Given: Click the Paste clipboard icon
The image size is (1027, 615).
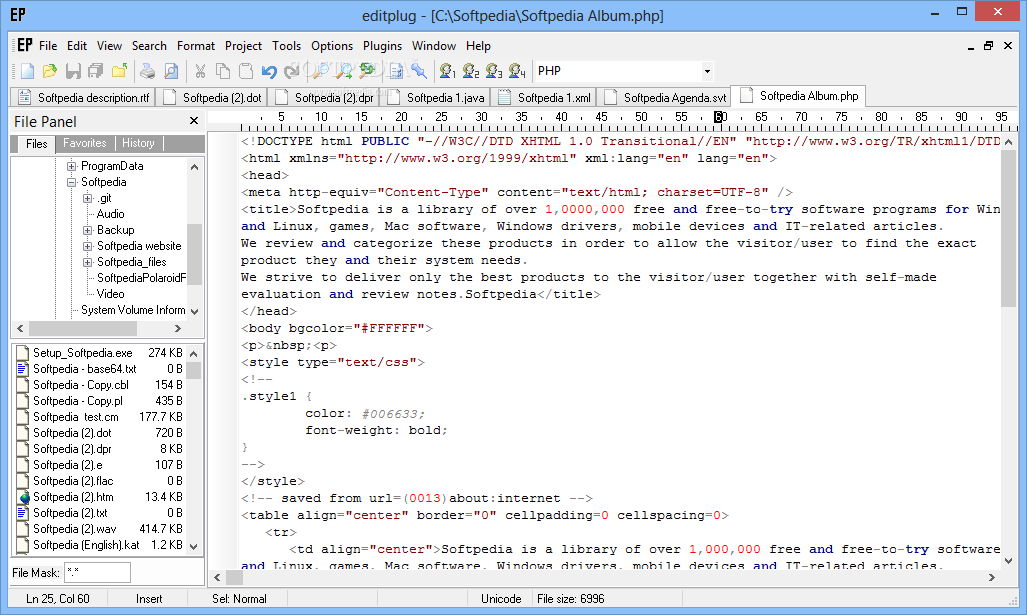Looking at the screenshot, I should (x=246, y=71).
